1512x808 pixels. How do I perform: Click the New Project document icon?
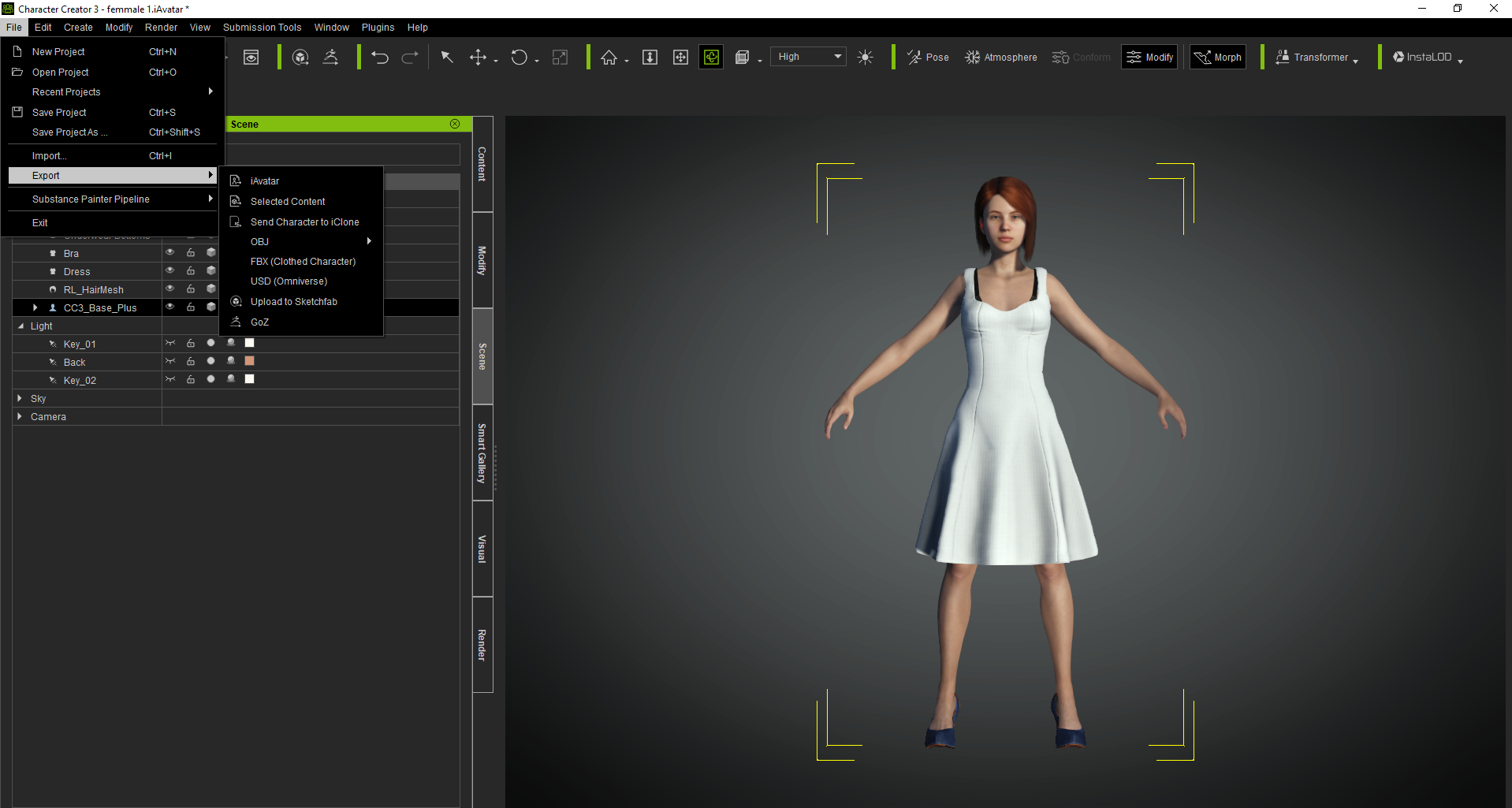(17, 51)
